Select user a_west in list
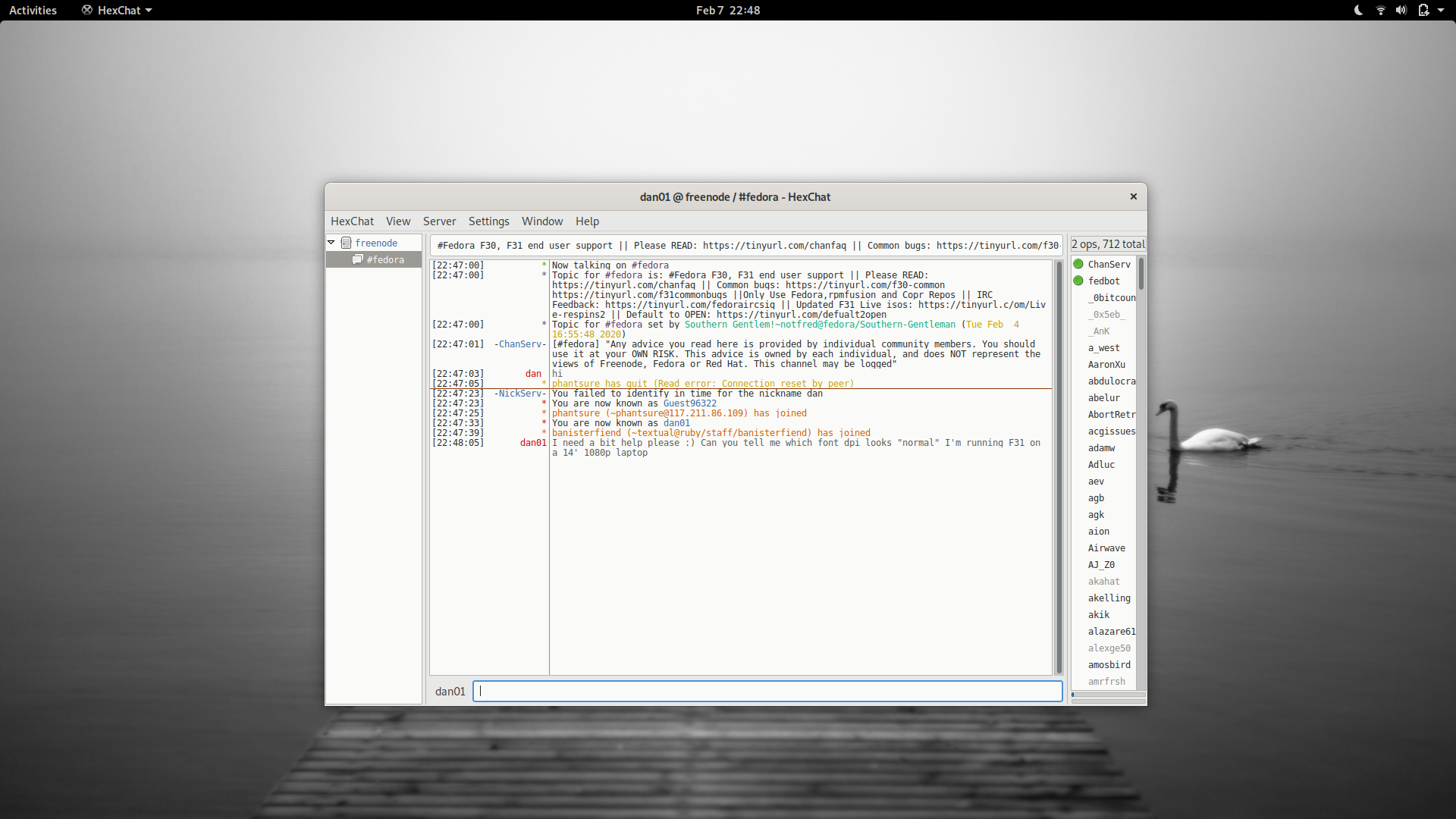1456x819 pixels. [x=1103, y=347]
